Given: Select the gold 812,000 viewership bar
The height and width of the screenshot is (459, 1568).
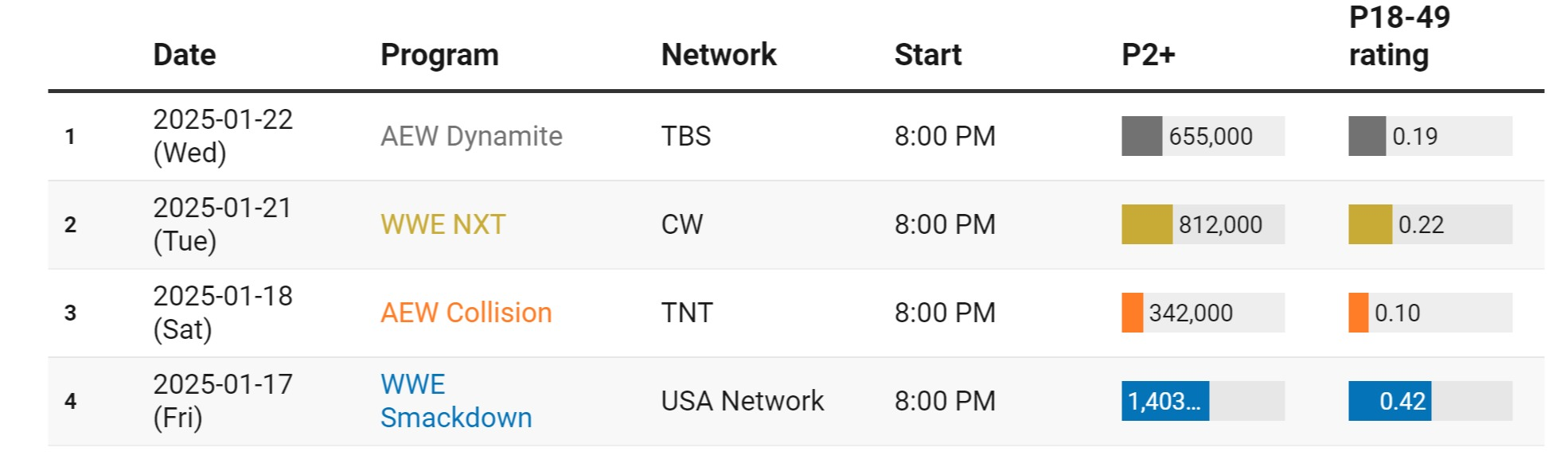Looking at the screenshot, I should click(x=1147, y=224).
